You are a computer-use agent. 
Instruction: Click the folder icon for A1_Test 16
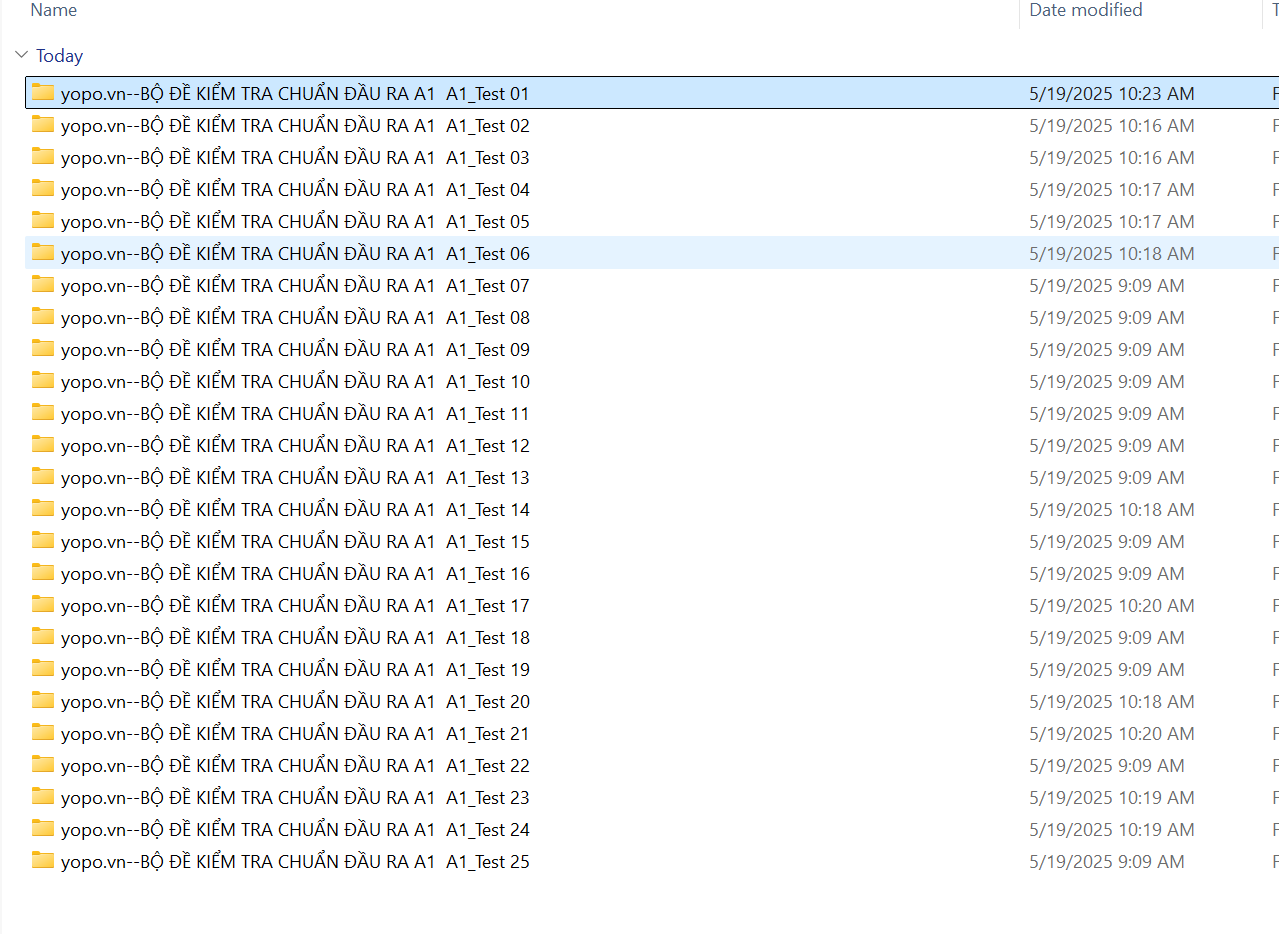pyautogui.click(x=42, y=573)
